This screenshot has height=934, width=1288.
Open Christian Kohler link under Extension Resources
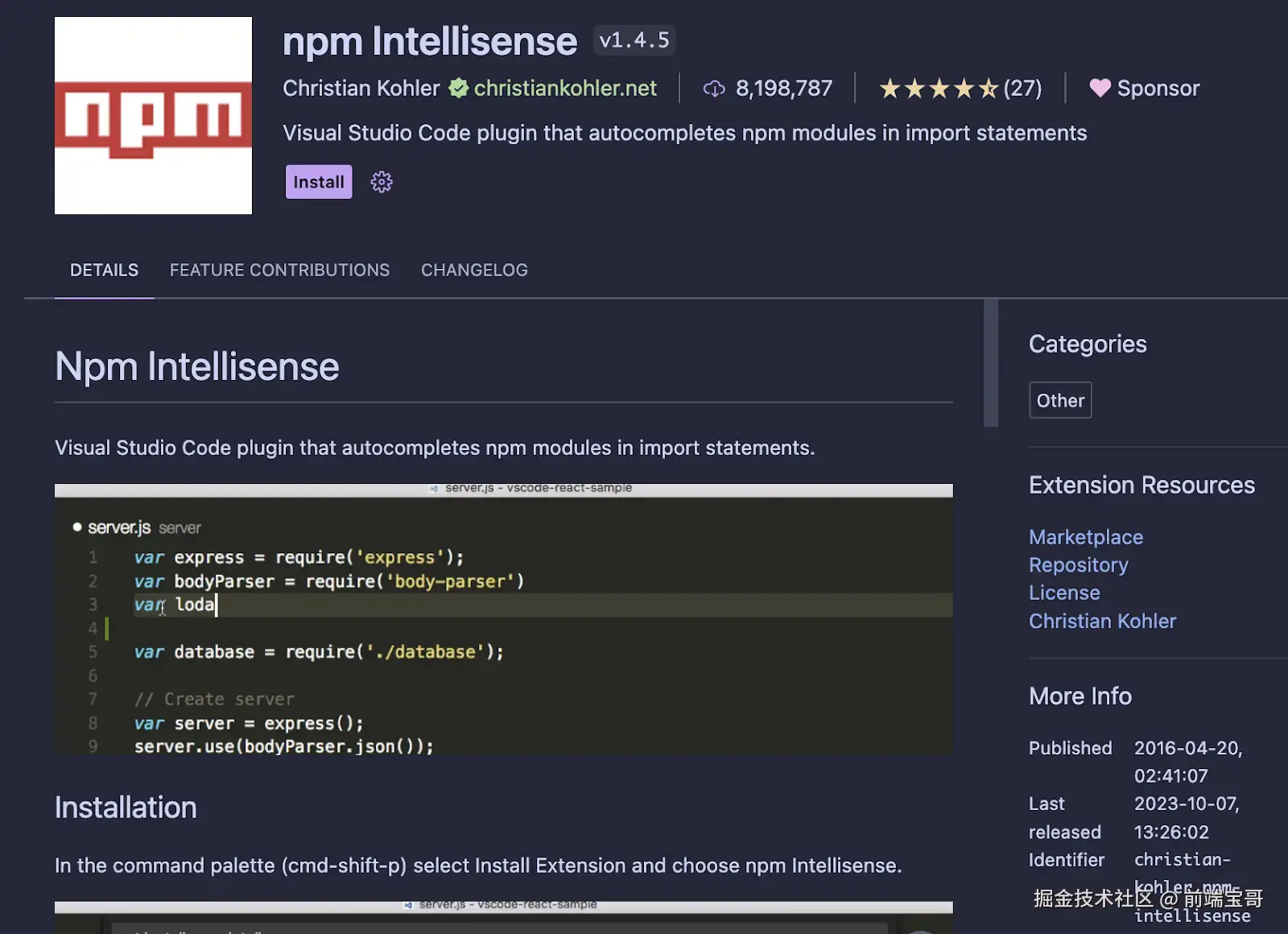pos(1102,621)
